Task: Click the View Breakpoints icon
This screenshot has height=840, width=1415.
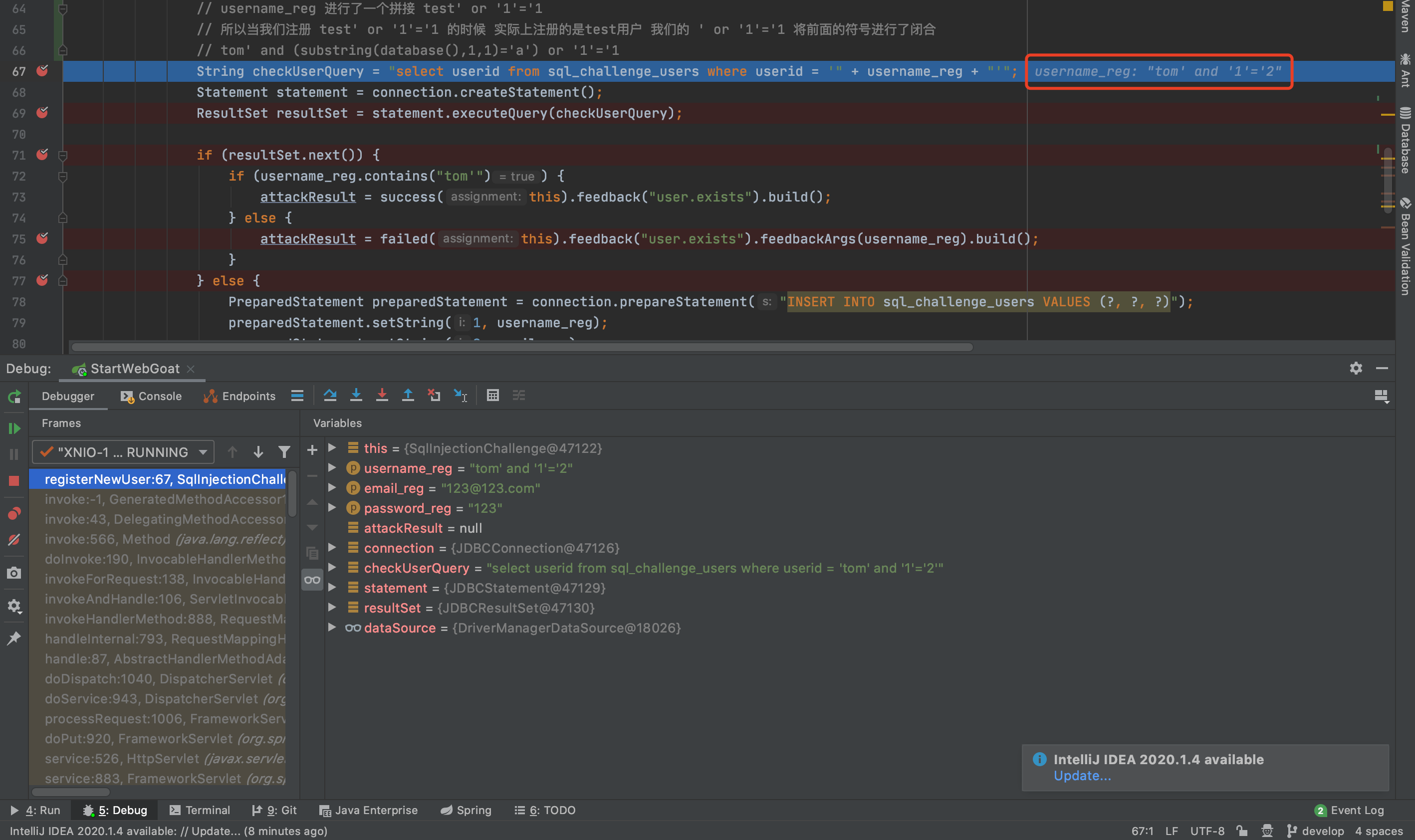Action: point(14,513)
